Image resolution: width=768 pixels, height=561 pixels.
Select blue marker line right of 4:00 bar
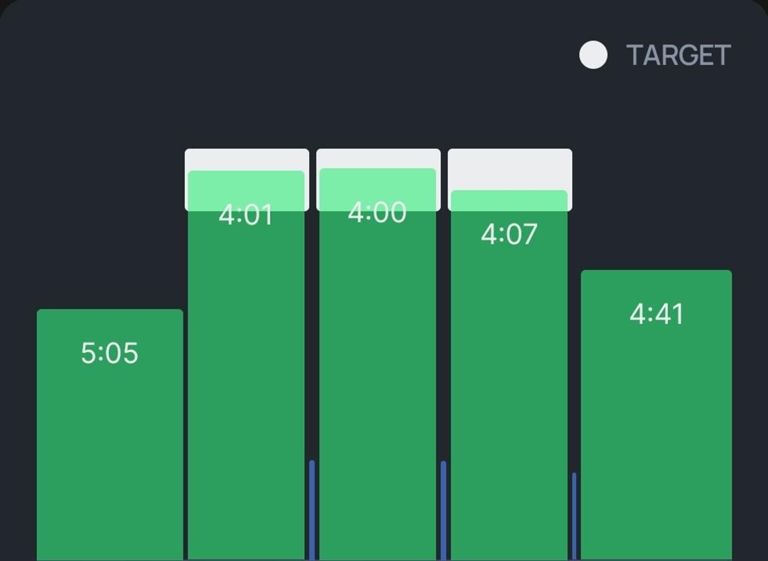[444, 510]
